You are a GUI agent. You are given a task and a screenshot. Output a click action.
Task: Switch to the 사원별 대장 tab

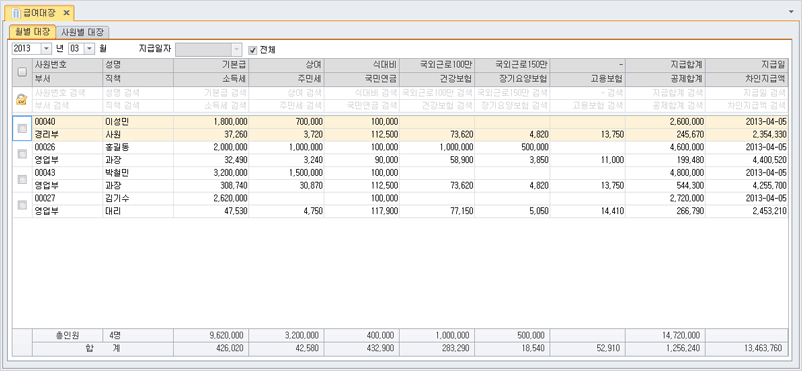(82, 32)
